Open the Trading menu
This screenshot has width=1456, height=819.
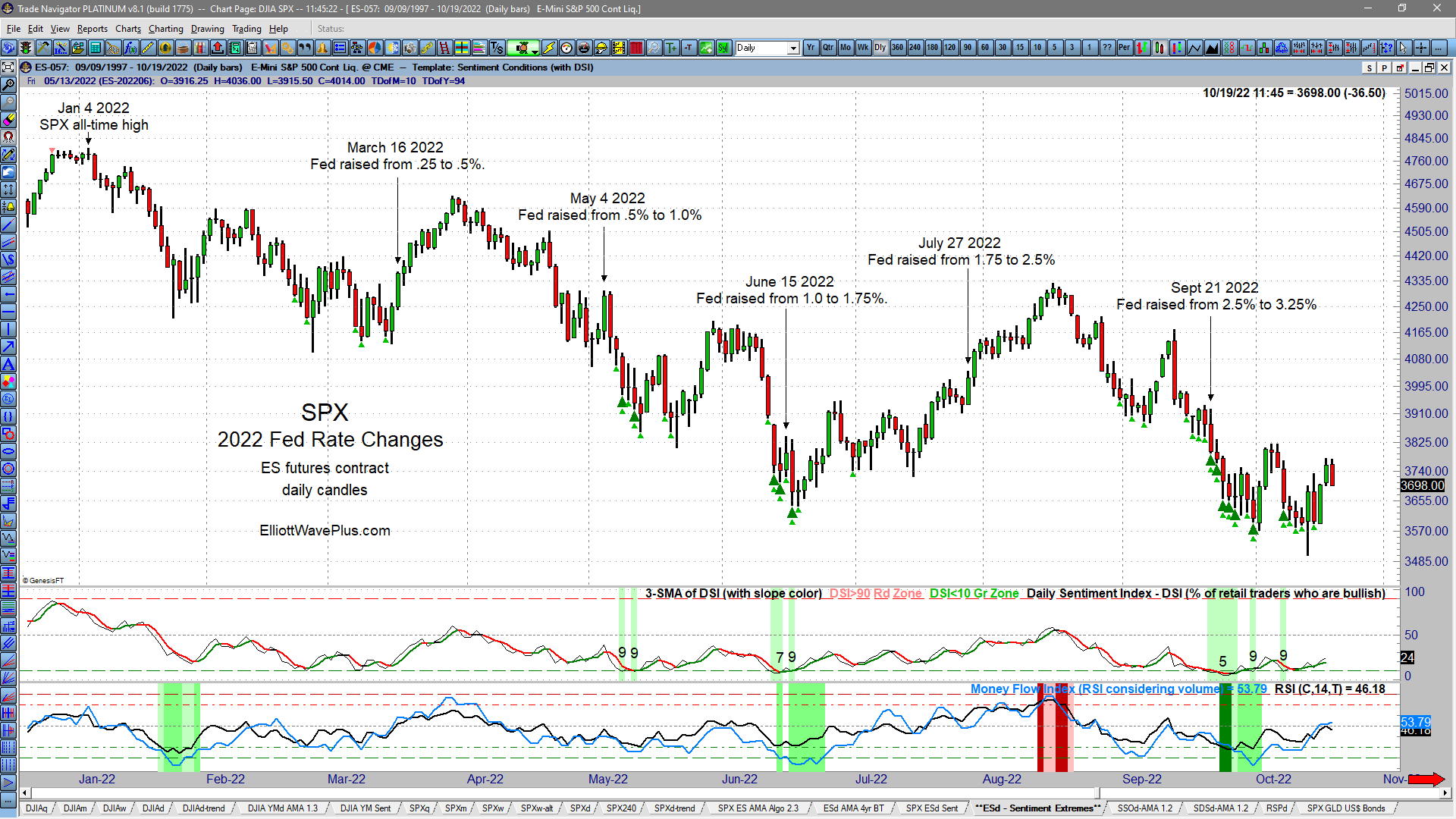click(x=246, y=29)
